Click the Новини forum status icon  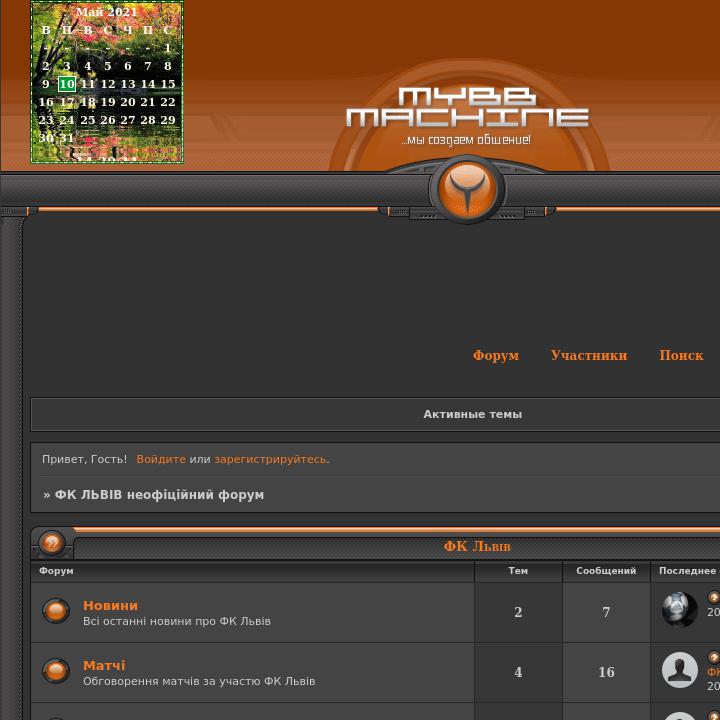[56, 611]
